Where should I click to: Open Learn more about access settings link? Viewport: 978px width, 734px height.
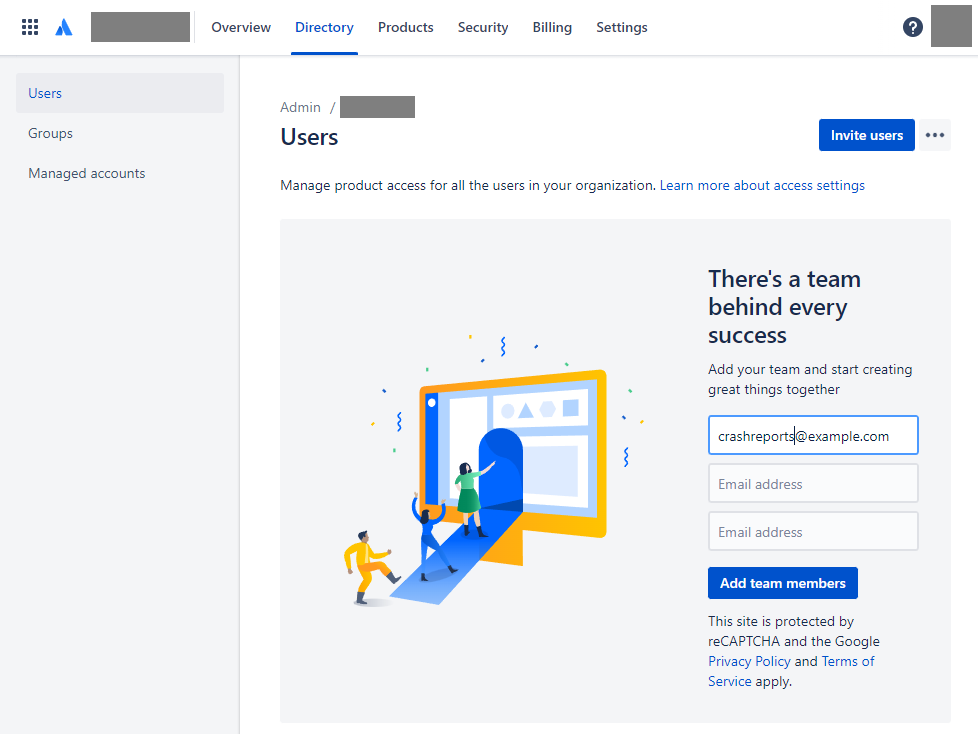pyautogui.click(x=762, y=185)
